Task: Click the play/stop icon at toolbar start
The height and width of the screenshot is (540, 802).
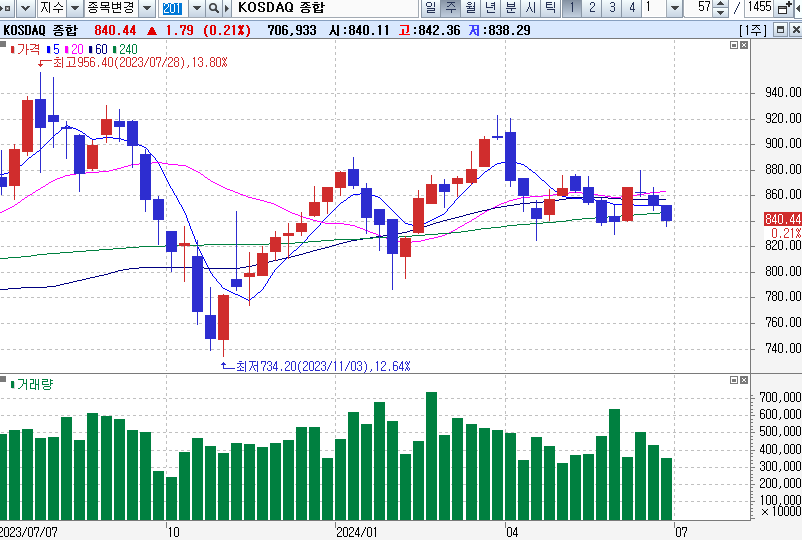Action: coord(7,8)
